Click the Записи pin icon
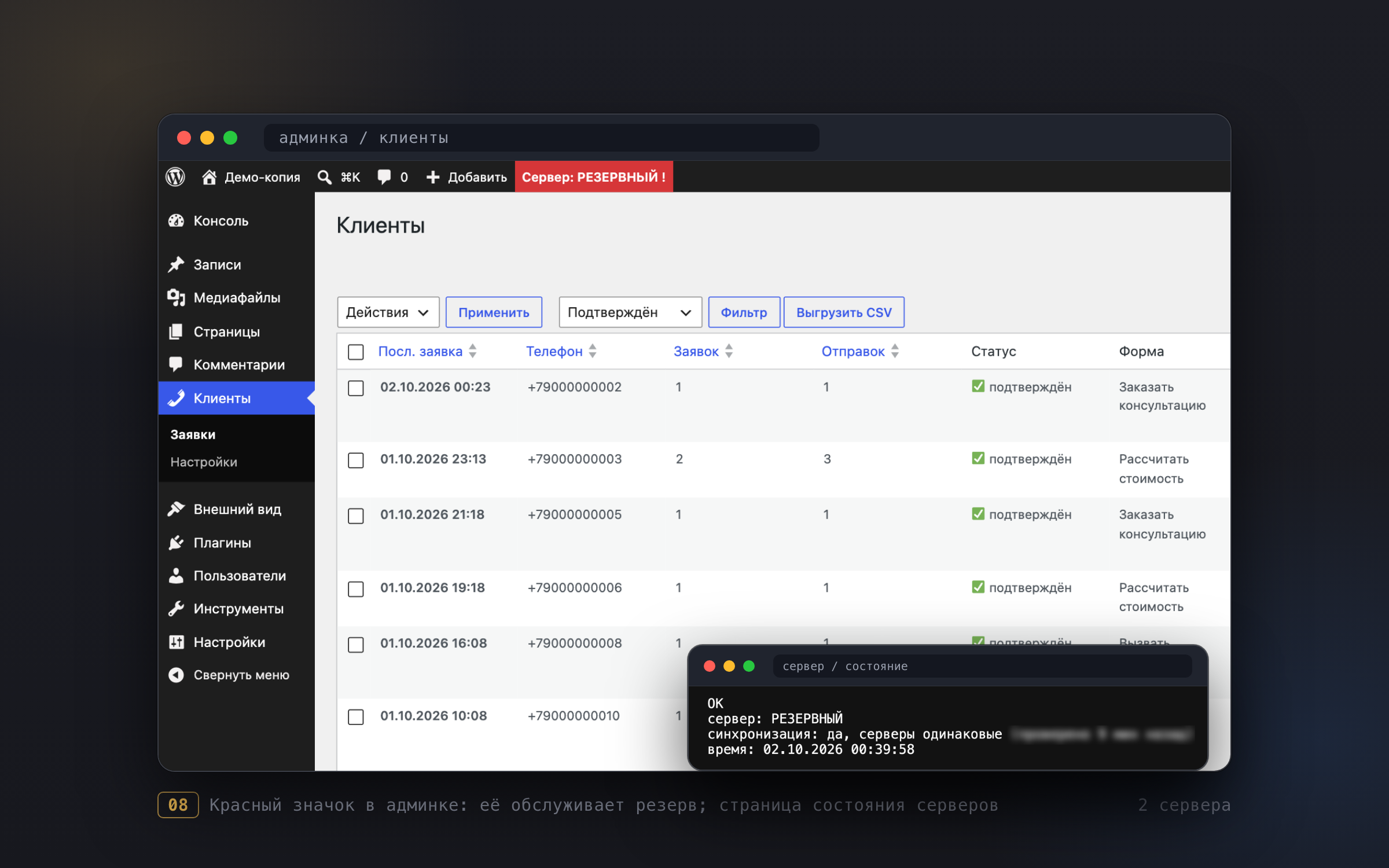This screenshot has height=868, width=1389. point(176,264)
